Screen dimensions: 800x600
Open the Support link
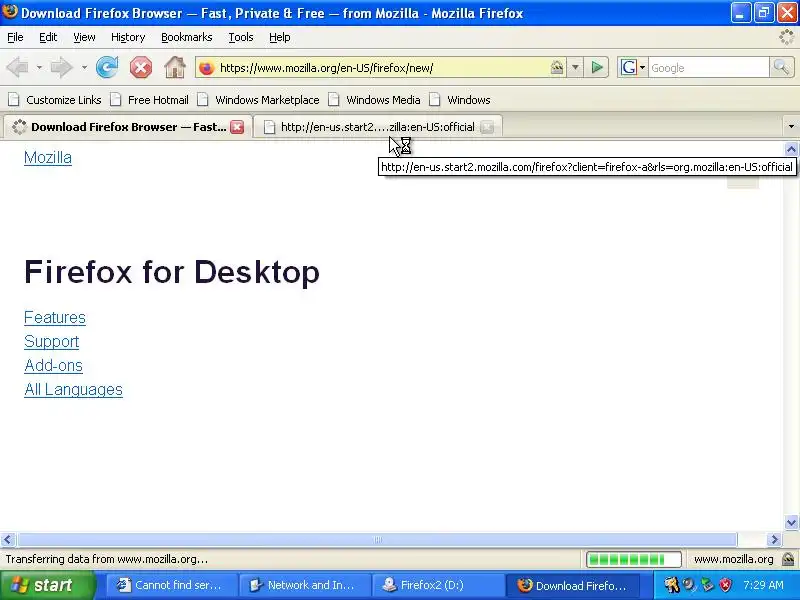(52, 341)
